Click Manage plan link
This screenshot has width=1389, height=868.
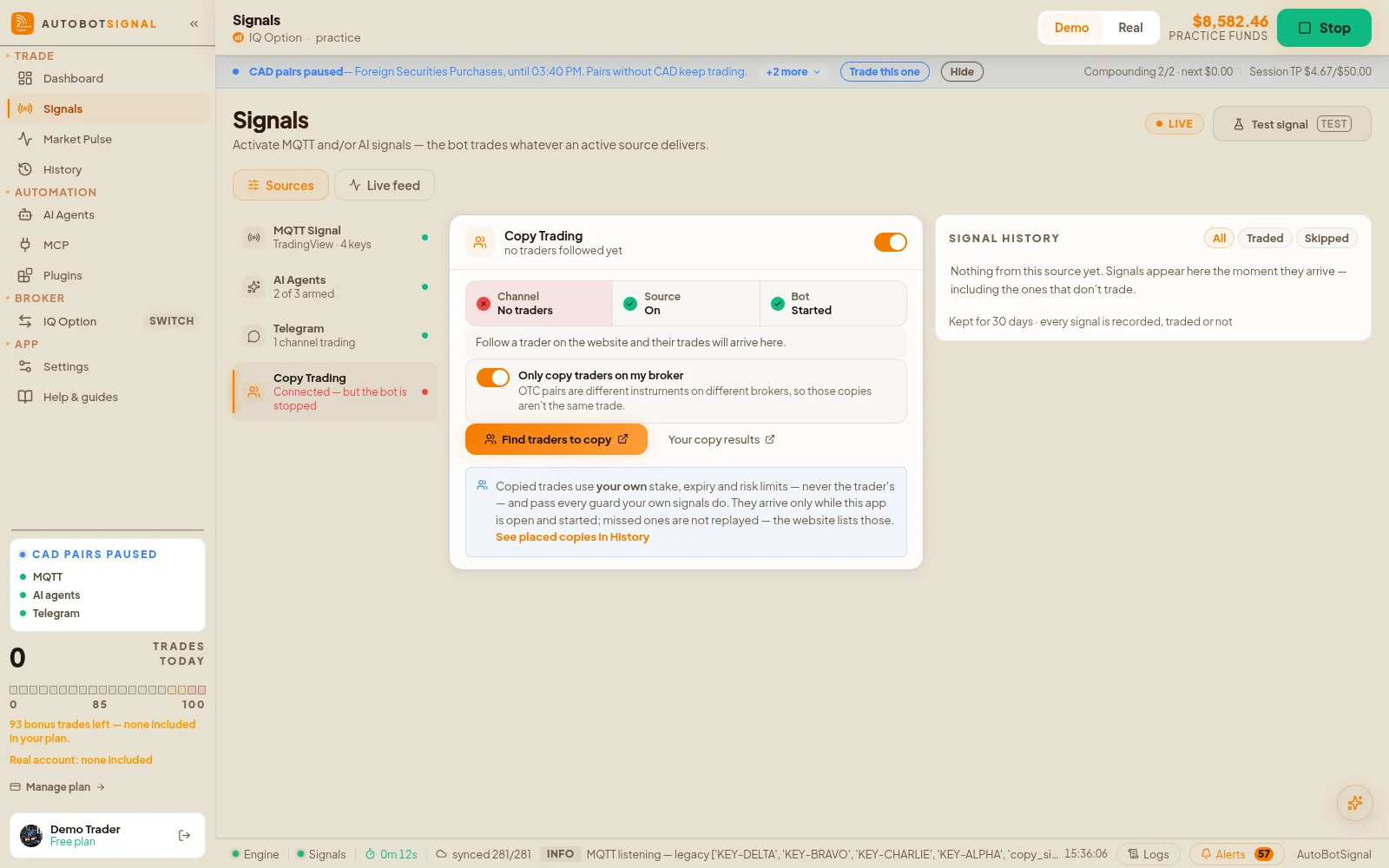[x=57, y=787]
